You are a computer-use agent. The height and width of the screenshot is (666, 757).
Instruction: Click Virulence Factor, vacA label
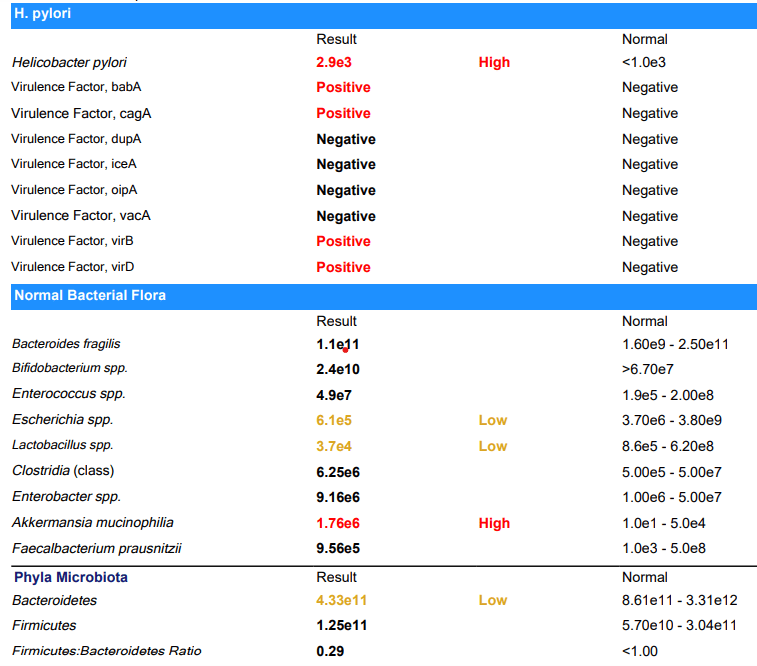[x=81, y=215]
